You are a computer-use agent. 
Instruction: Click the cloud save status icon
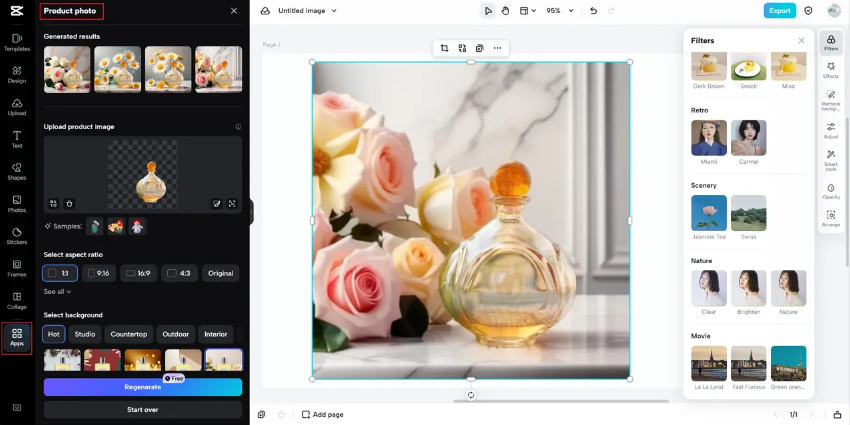265,11
